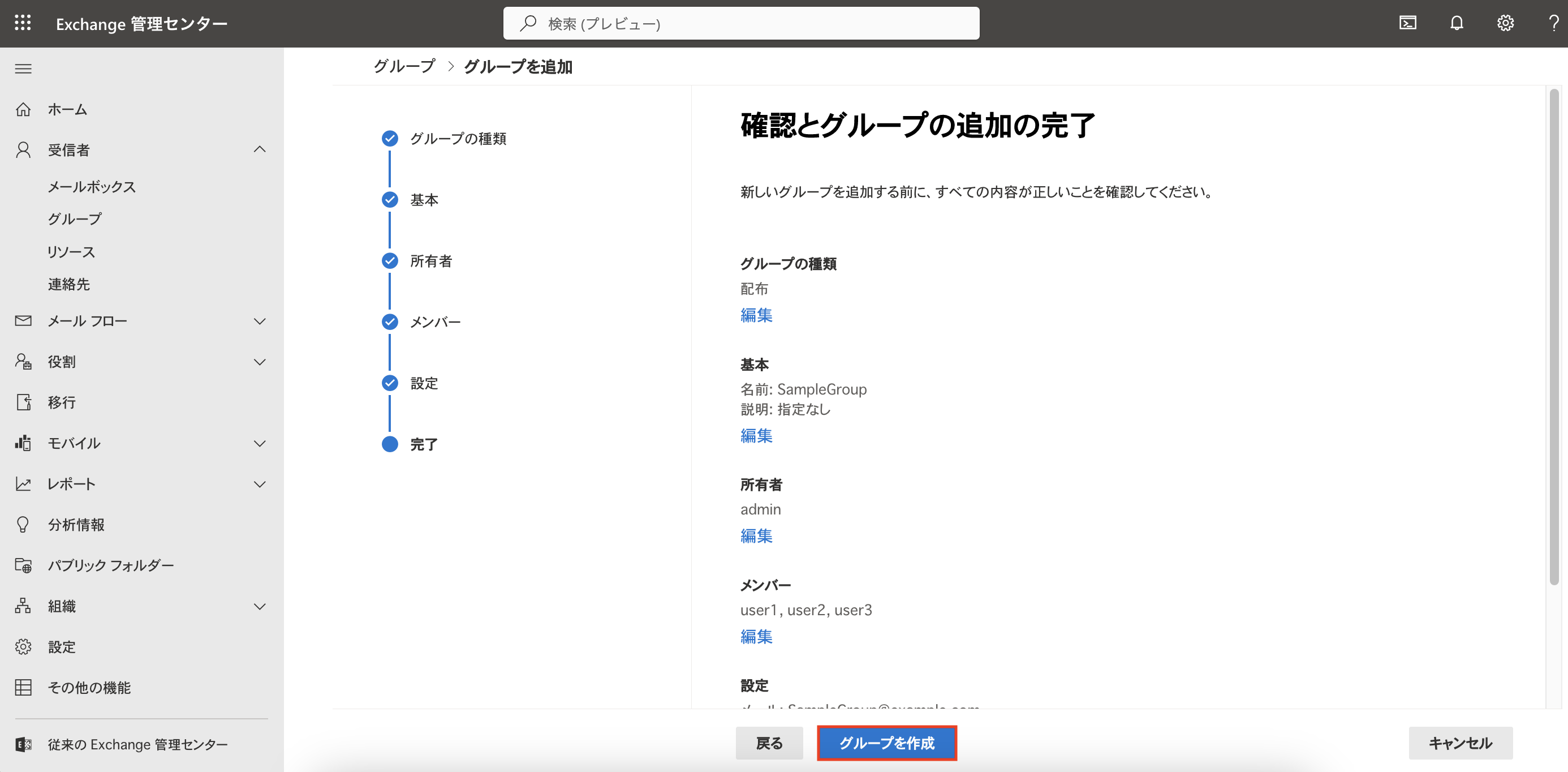
Task: Click the 分析情報 lightbulb icon
Action: 23,524
